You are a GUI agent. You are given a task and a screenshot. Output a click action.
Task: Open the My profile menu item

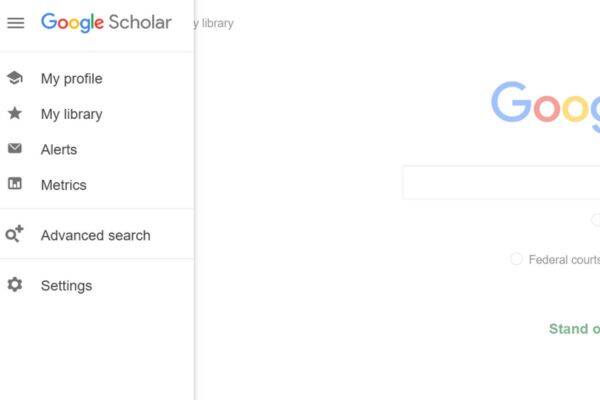(x=71, y=79)
